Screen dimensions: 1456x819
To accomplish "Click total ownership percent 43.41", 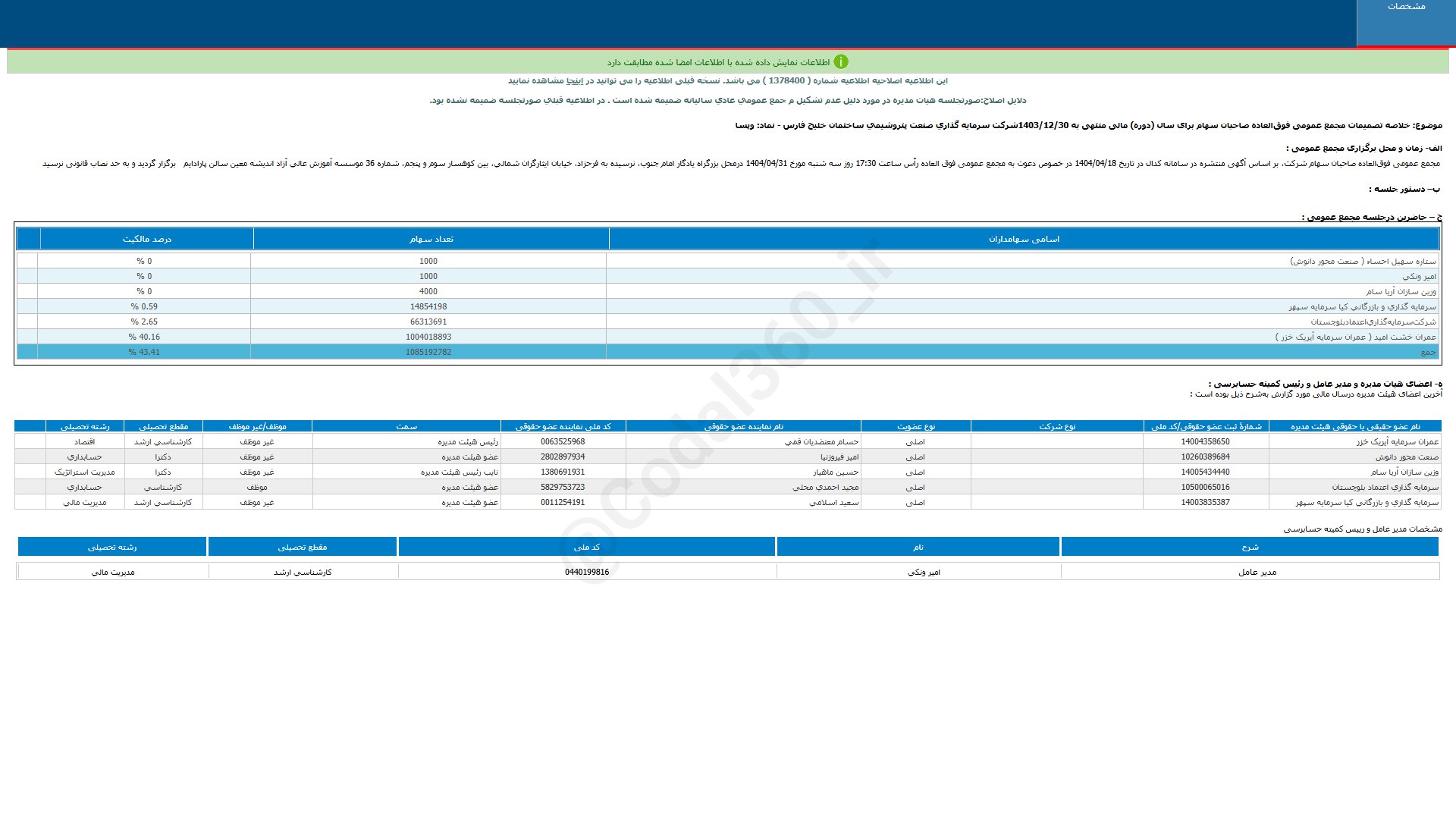I will coord(144,352).
